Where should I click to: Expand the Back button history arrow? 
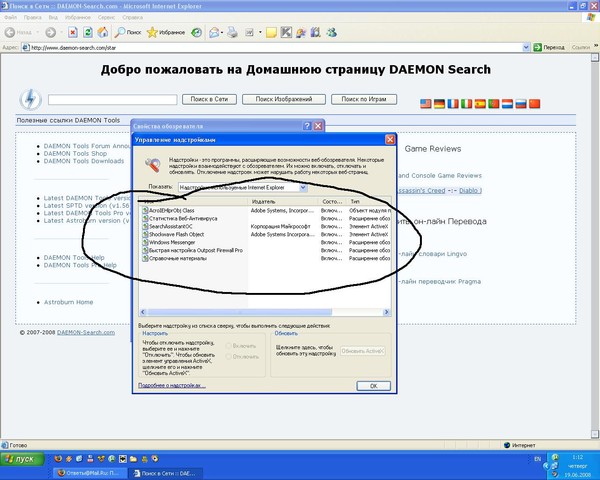[38, 33]
